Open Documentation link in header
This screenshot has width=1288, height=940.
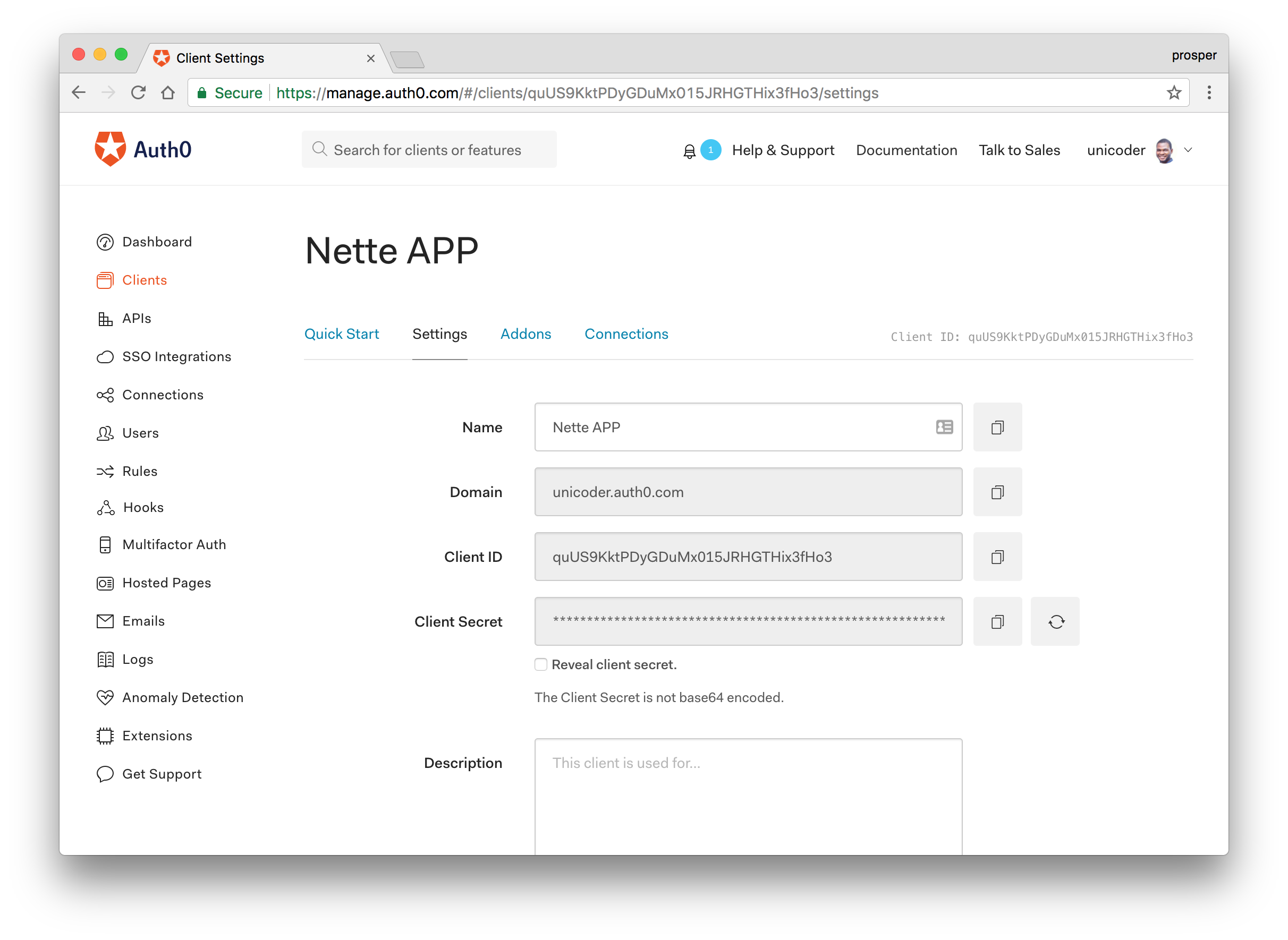(x=904, y=150)
